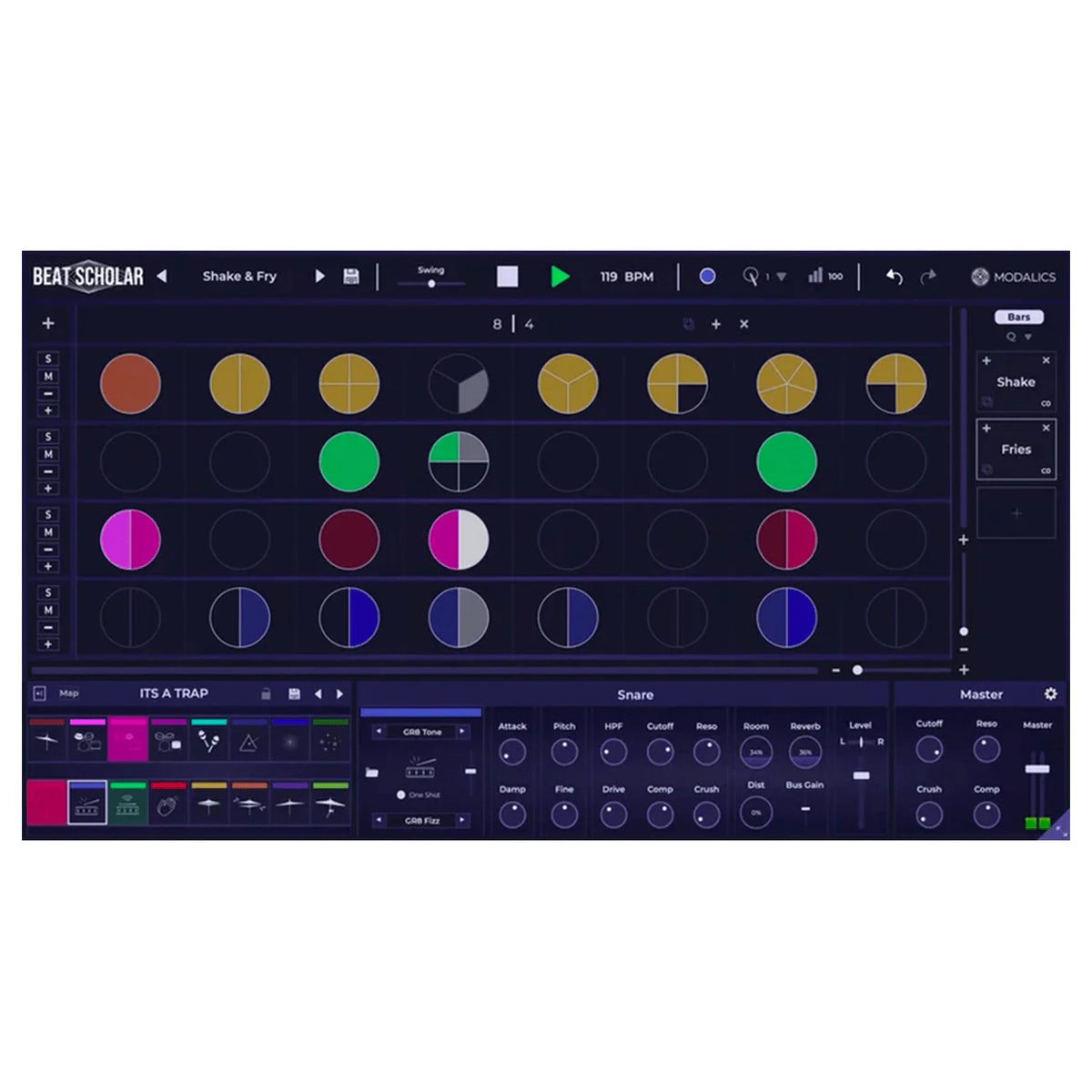The height and width of the screenshot is (1092, 1092).
Task: Toggle the kit lock icon
Action: point(266,694)
